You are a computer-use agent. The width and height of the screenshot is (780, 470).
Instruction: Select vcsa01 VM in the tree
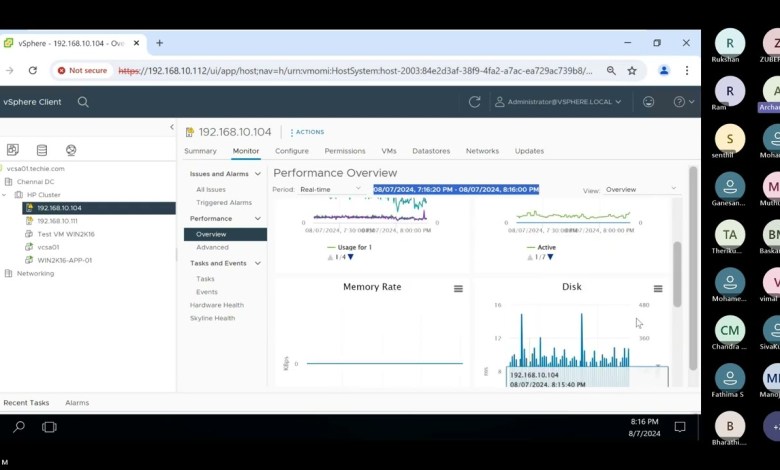pyautogui.click(x=48, y=247)
